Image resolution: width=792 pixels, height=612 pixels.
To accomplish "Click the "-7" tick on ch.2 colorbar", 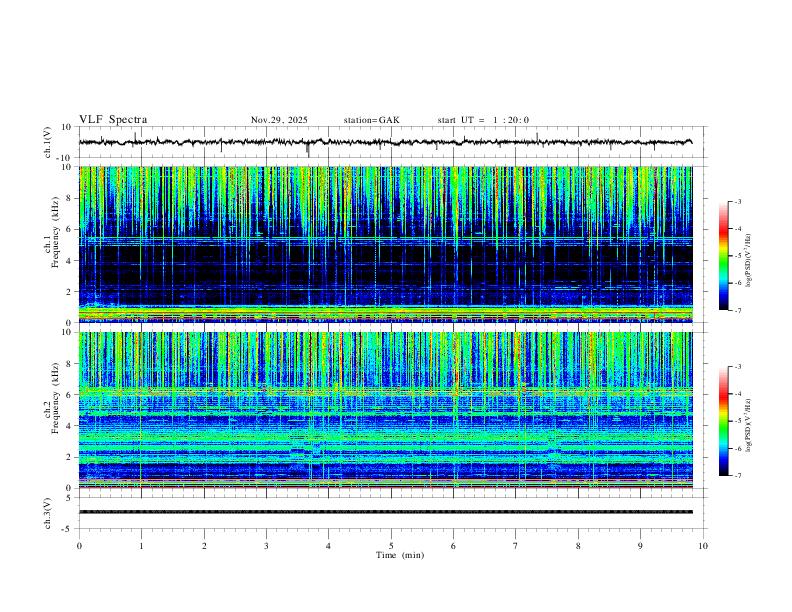I will (x=738, y=476).
